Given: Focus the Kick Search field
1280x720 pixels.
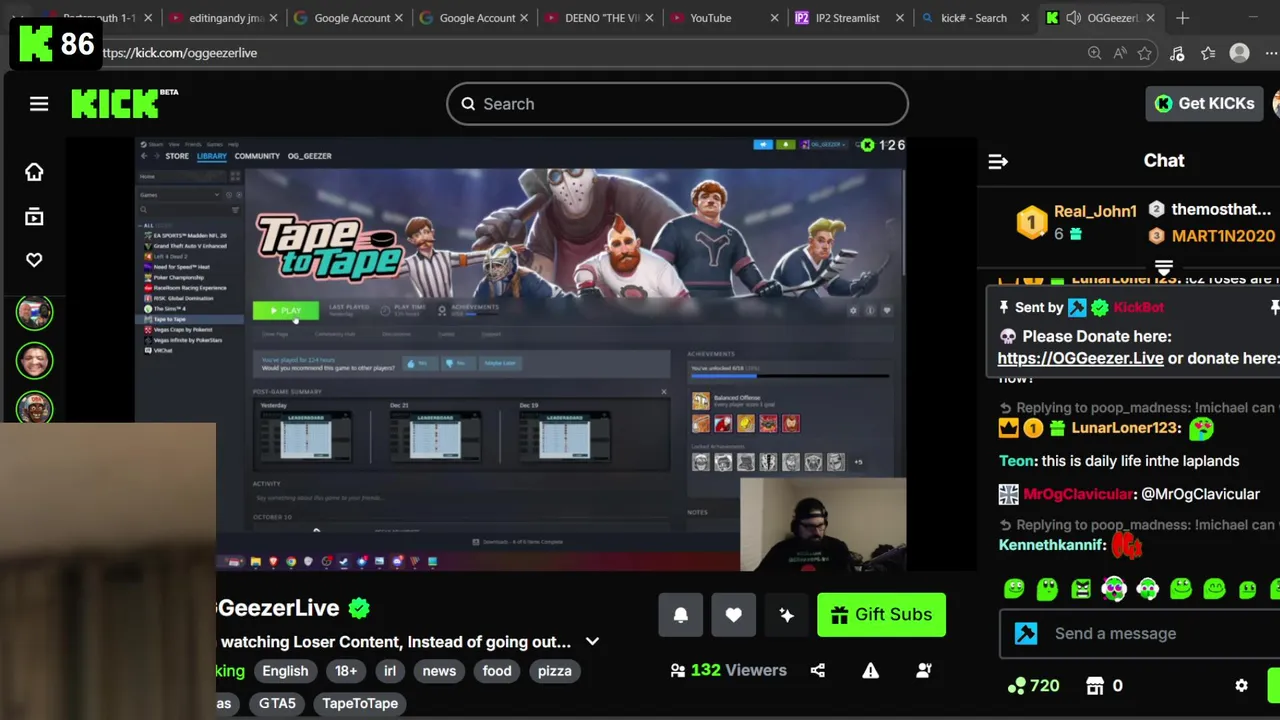Looking at the screenshot, I should coord(677,104).
